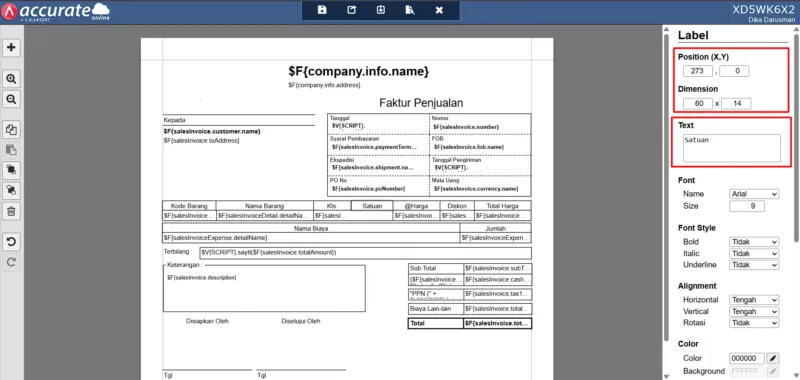Open the Underline dropdown
The width and height of the screenshot is (800, 380).
click(x=754, y=265)
